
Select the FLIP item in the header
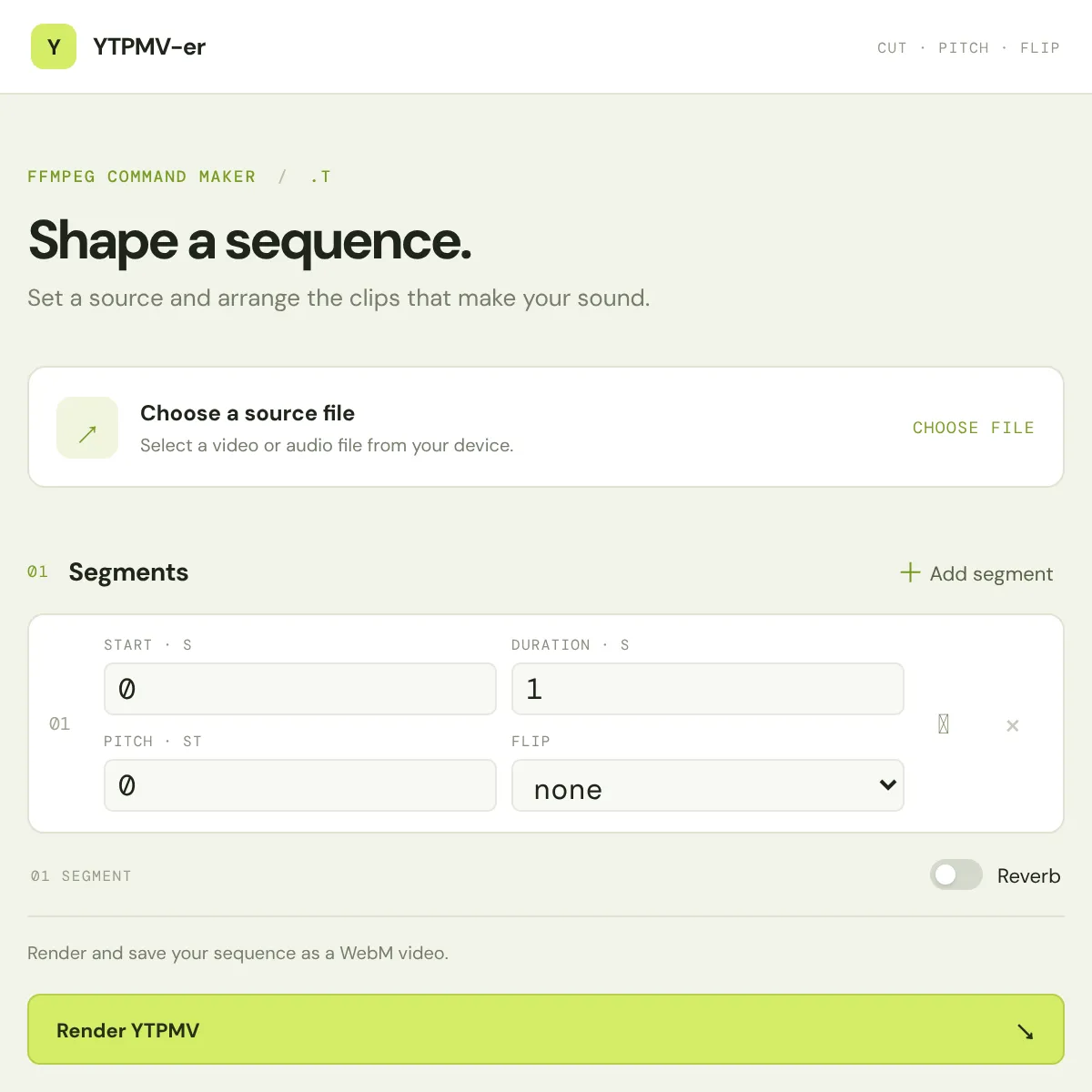pos(1040,47)
